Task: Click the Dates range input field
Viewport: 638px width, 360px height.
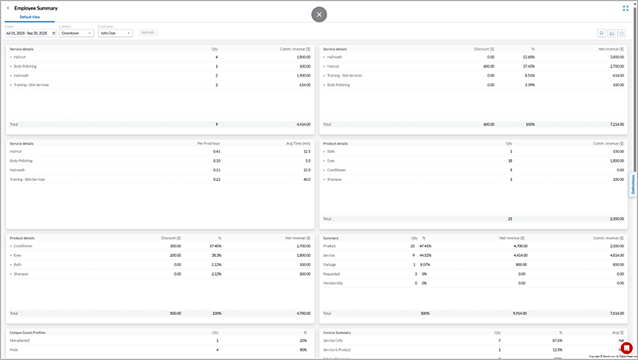Action: point(30,33)
